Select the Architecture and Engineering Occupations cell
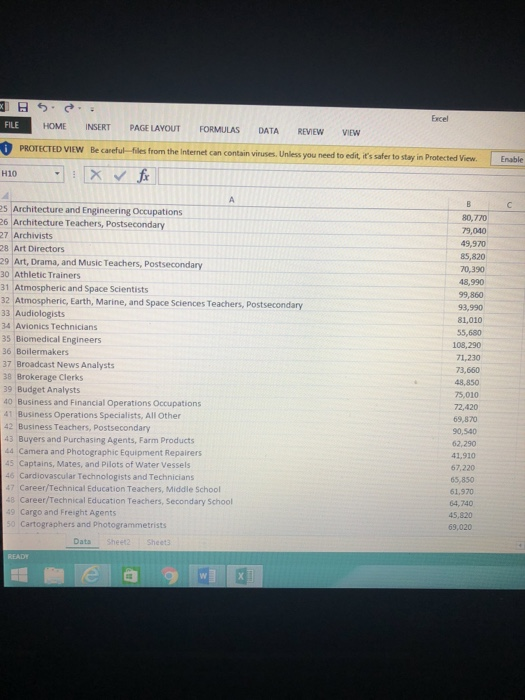The image size is (525, 700). pyautogui.click(x=229, y=212)
